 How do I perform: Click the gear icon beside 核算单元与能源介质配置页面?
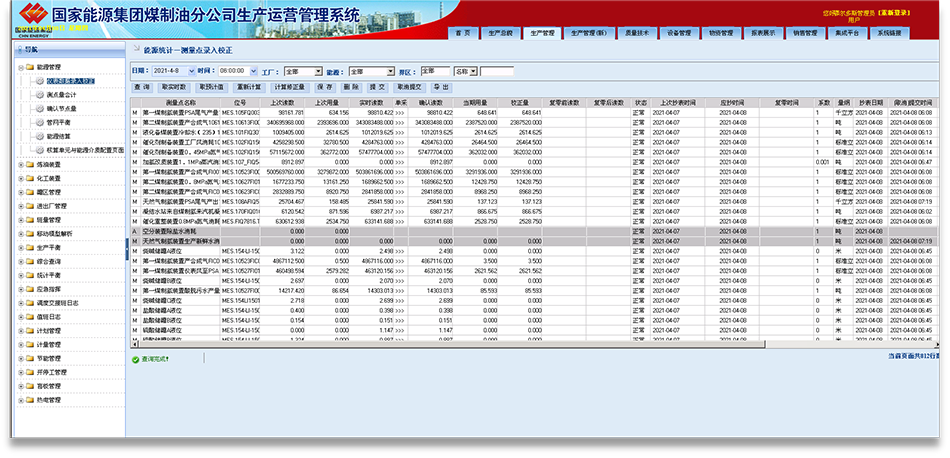[40, 150]
